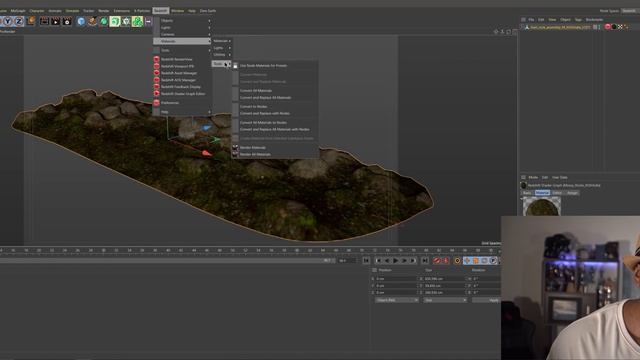This screenshot has height=360, width=640.
Task: Open Redshift Feedback Display entry
Action: click(x=182, y=87)
